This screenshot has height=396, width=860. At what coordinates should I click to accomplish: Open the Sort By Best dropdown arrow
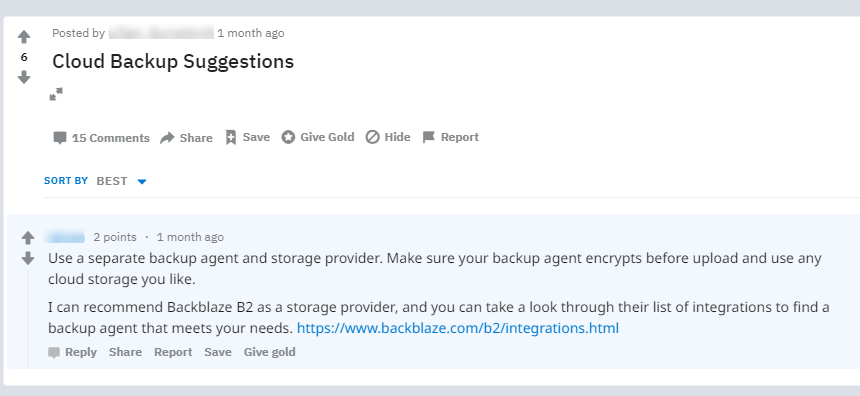click(142, 182)
